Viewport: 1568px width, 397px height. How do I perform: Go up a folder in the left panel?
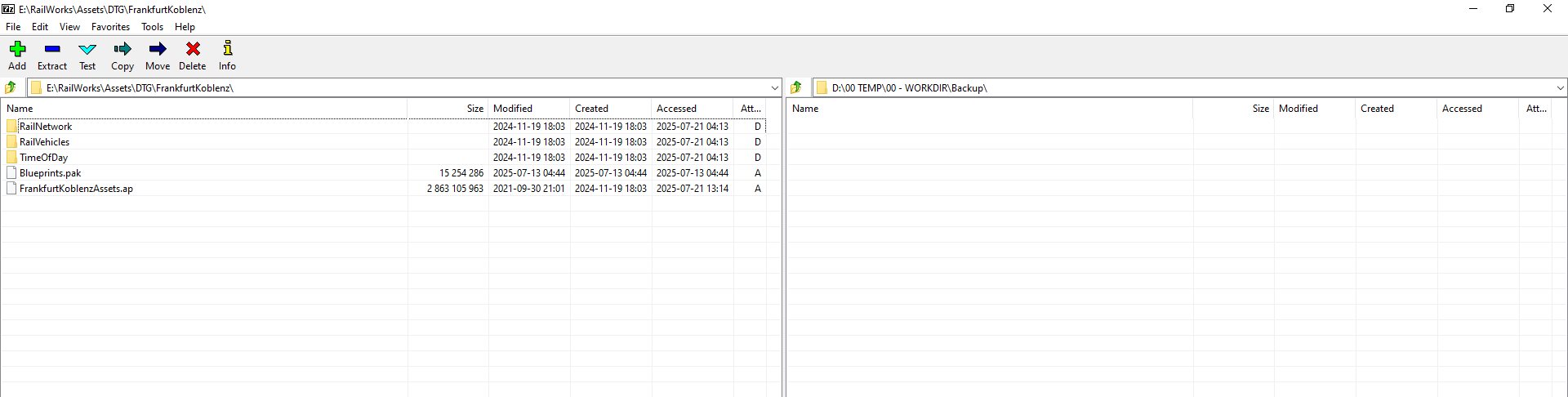tap(11, 87)
